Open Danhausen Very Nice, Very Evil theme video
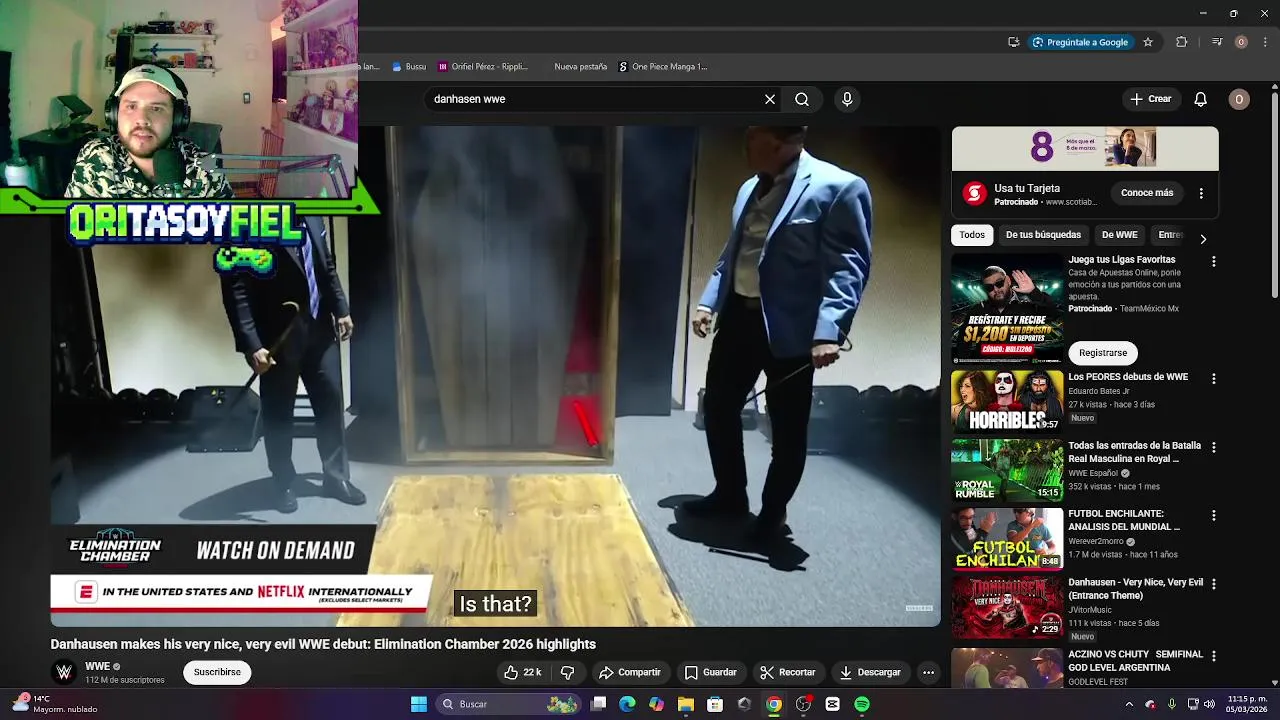This screenshot has height=720, width=1280. pos(1007,606)
